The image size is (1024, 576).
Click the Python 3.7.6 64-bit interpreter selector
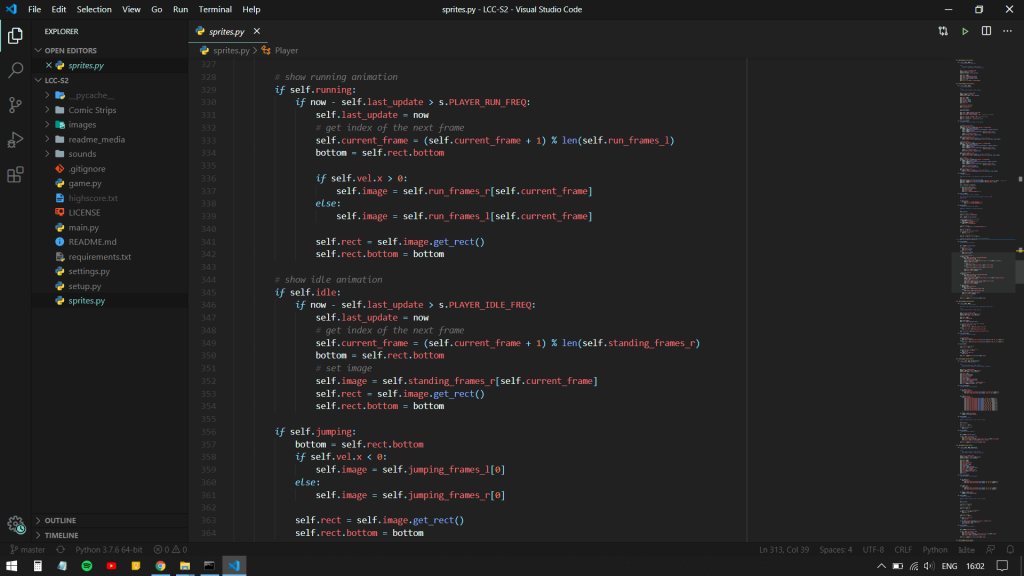point(109,549)
